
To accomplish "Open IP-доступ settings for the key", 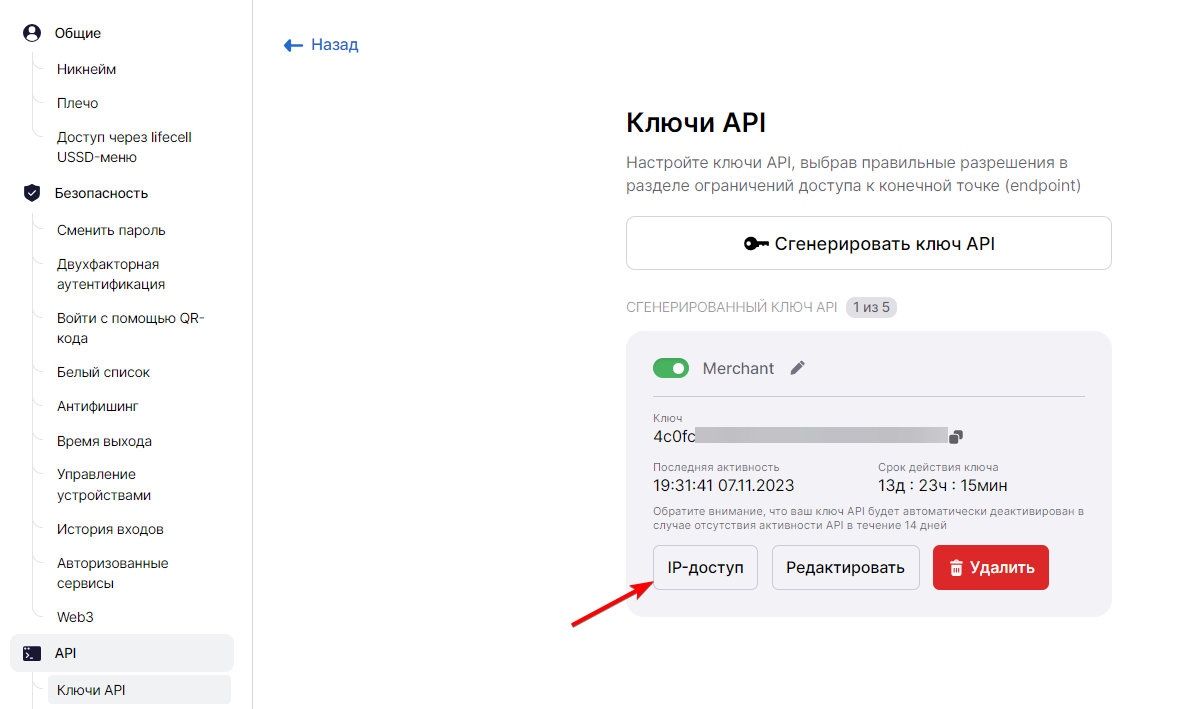I will [x=705, y=567].
